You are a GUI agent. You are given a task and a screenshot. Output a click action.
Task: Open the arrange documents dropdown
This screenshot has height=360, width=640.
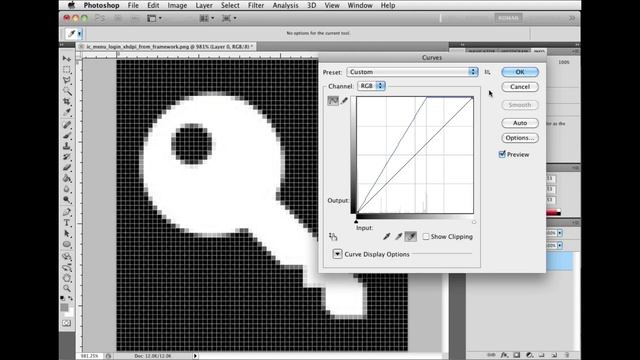click(x=207, y=18)
